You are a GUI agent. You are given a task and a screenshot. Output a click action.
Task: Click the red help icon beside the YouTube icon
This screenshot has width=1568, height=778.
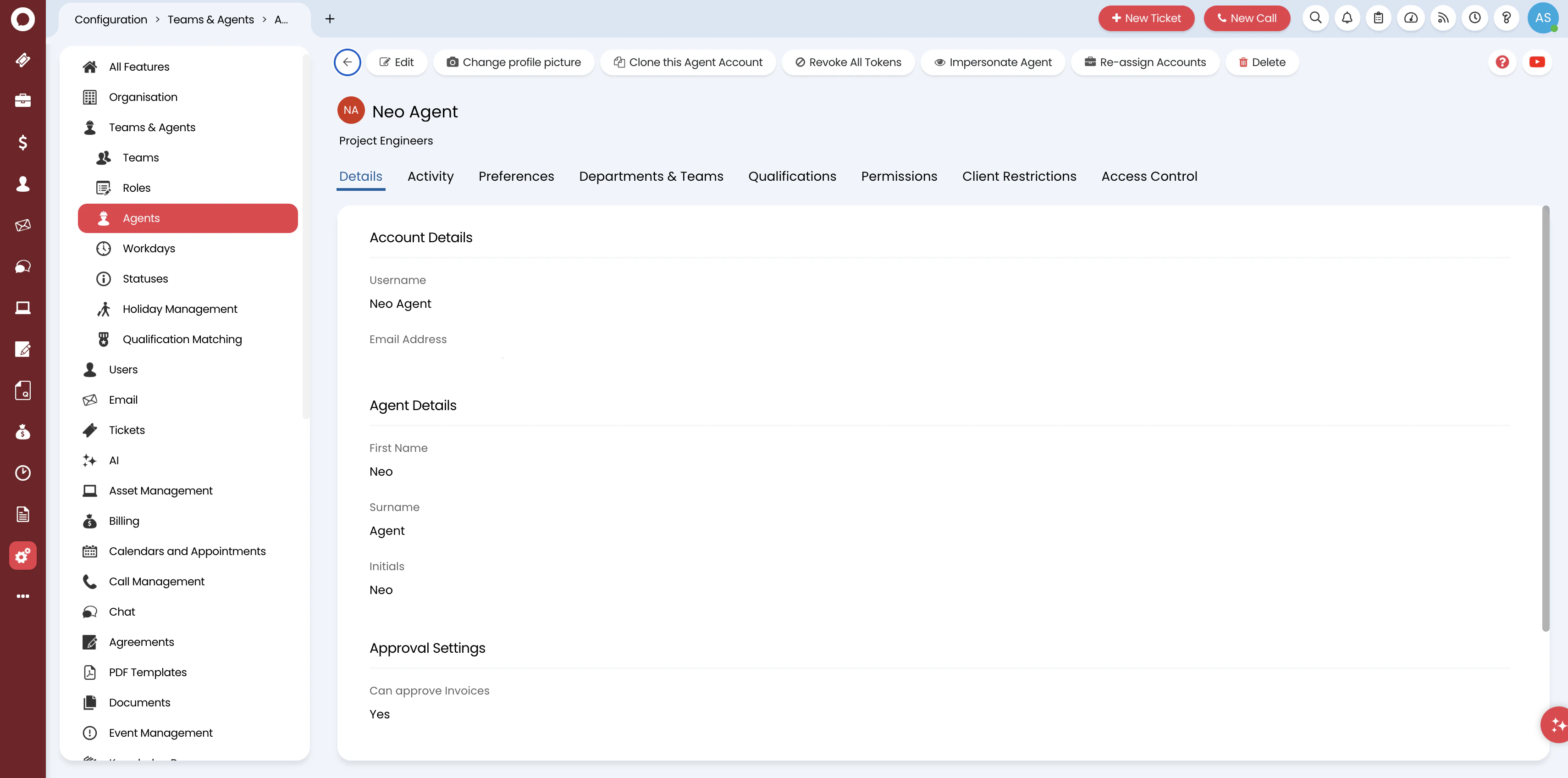(1502, 61)
